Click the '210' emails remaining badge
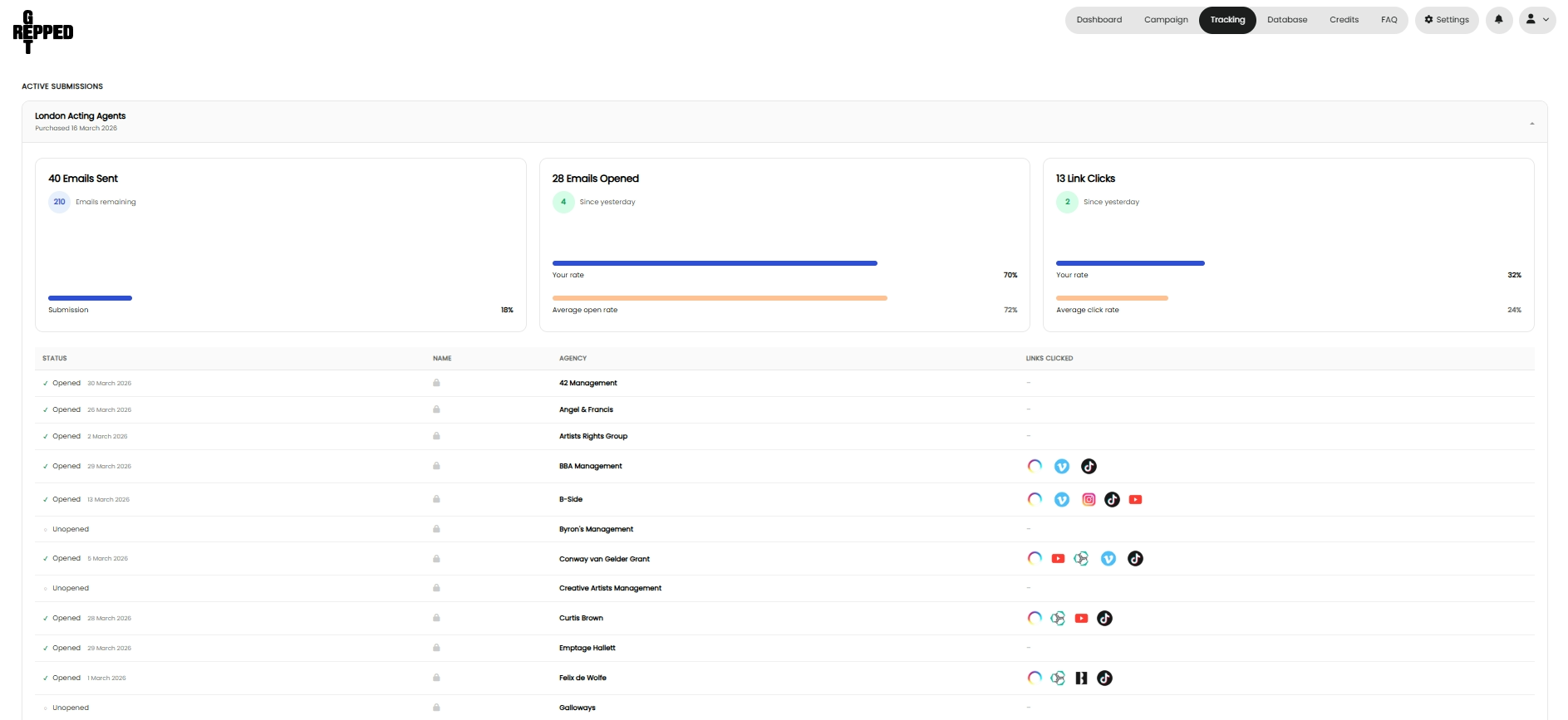Viewport: 1568px width, 720px height. click(59, 202)
